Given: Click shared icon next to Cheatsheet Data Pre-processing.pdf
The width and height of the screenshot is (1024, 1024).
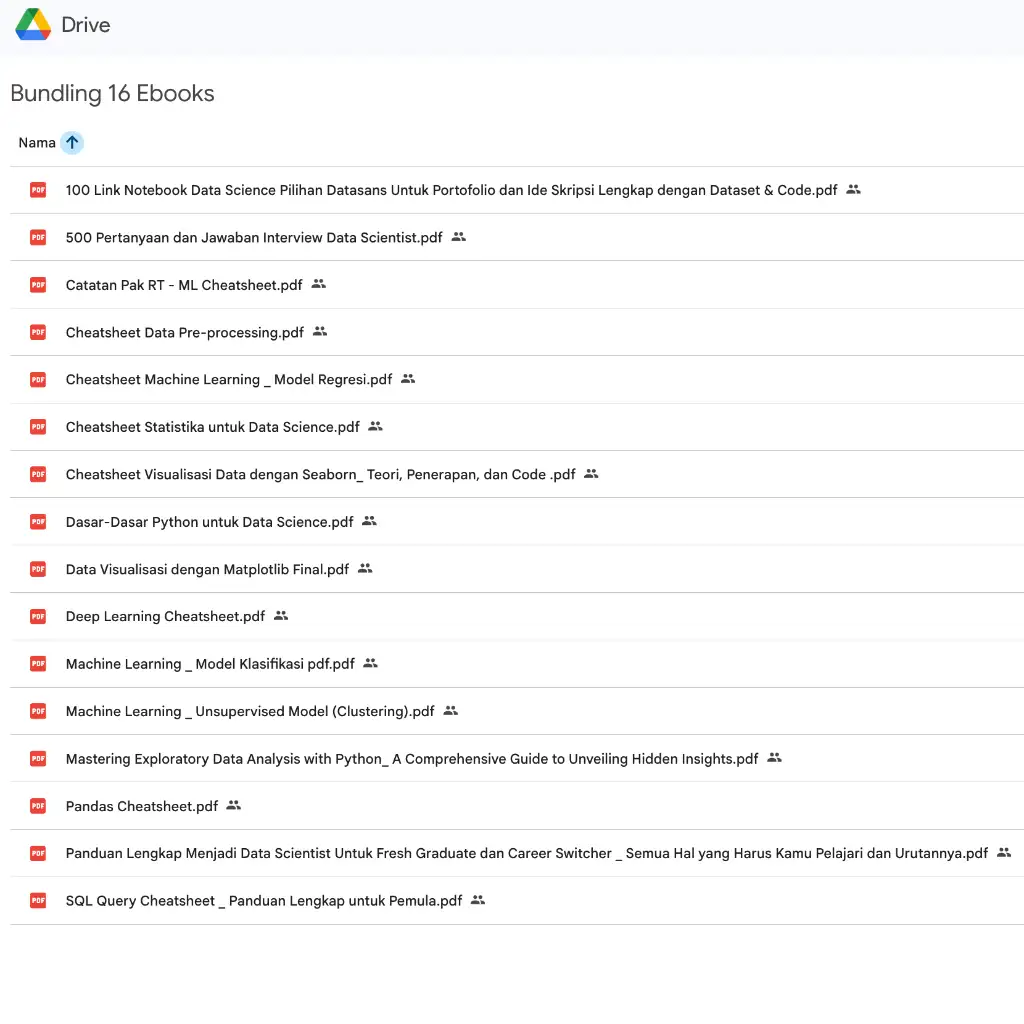Looking at the screenshot, I should pyautogui.click(x=320, y=331).
